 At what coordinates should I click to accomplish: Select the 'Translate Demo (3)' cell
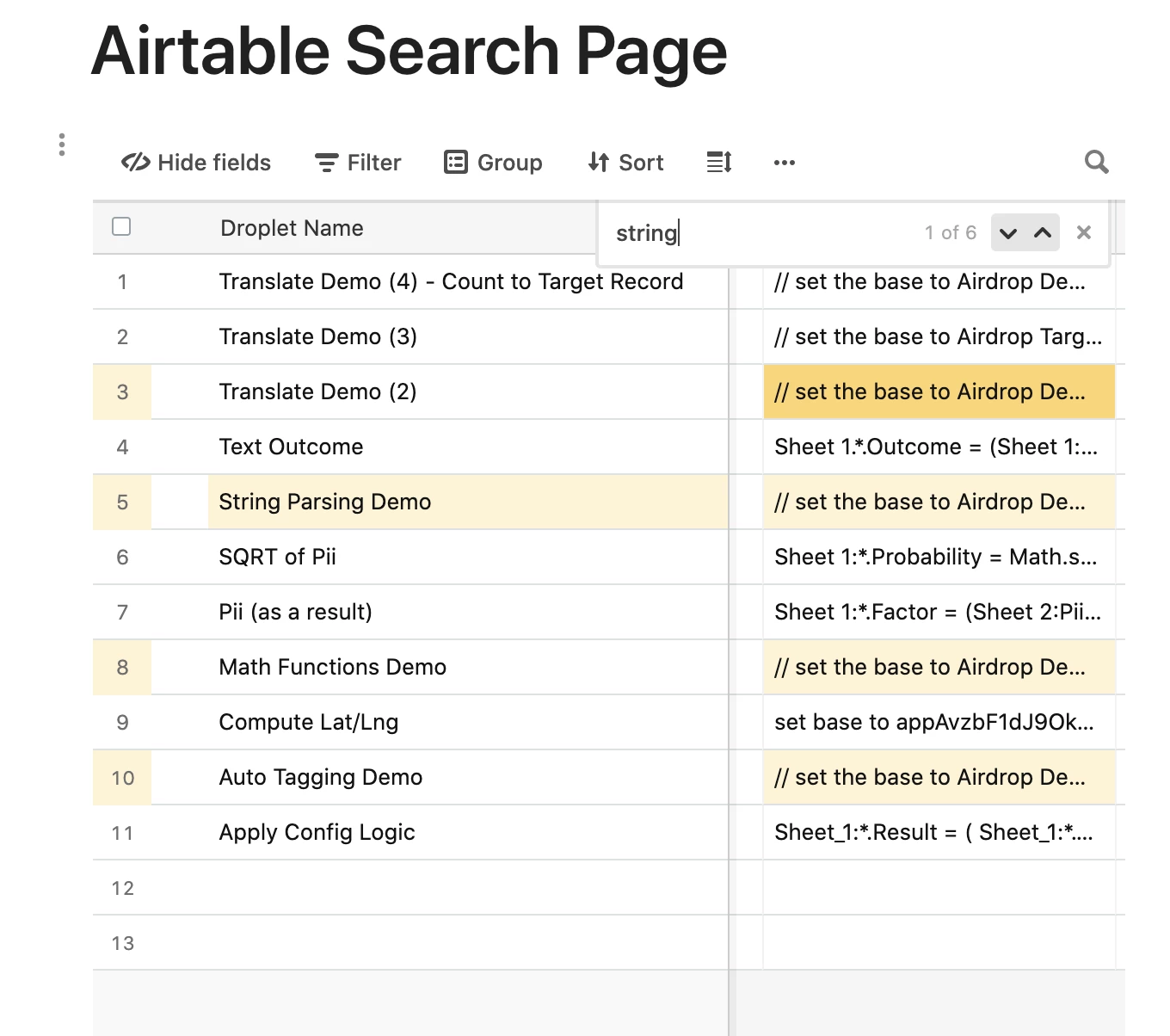(468, 336)
